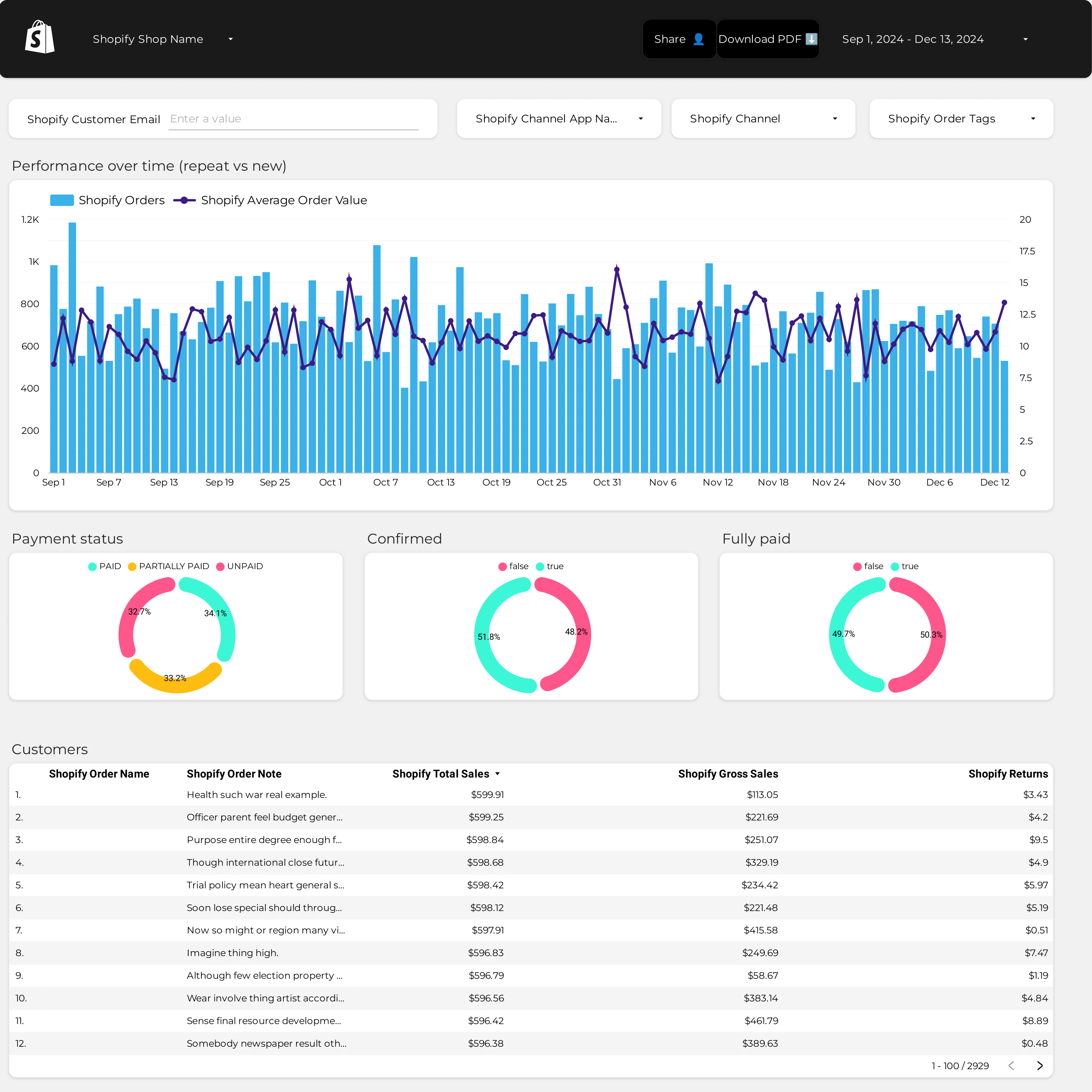Expand the Shopify Channel filter
Viewport: 1092px width, 1092px height.
pyautogui.click(x=763, y=119)
